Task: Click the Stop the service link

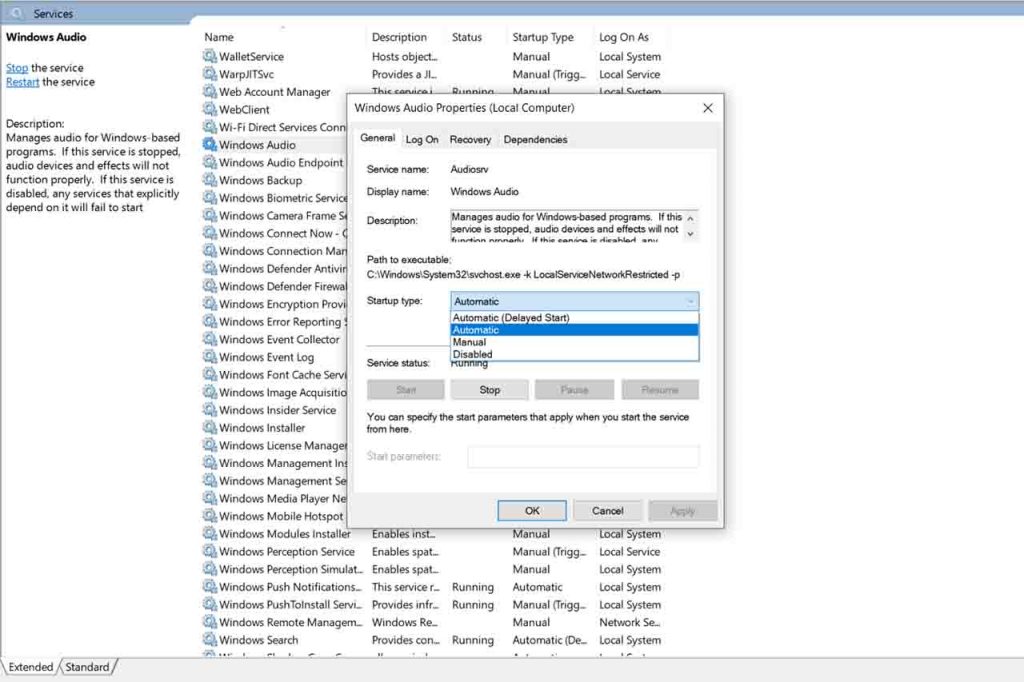Action: coord(17,67)
